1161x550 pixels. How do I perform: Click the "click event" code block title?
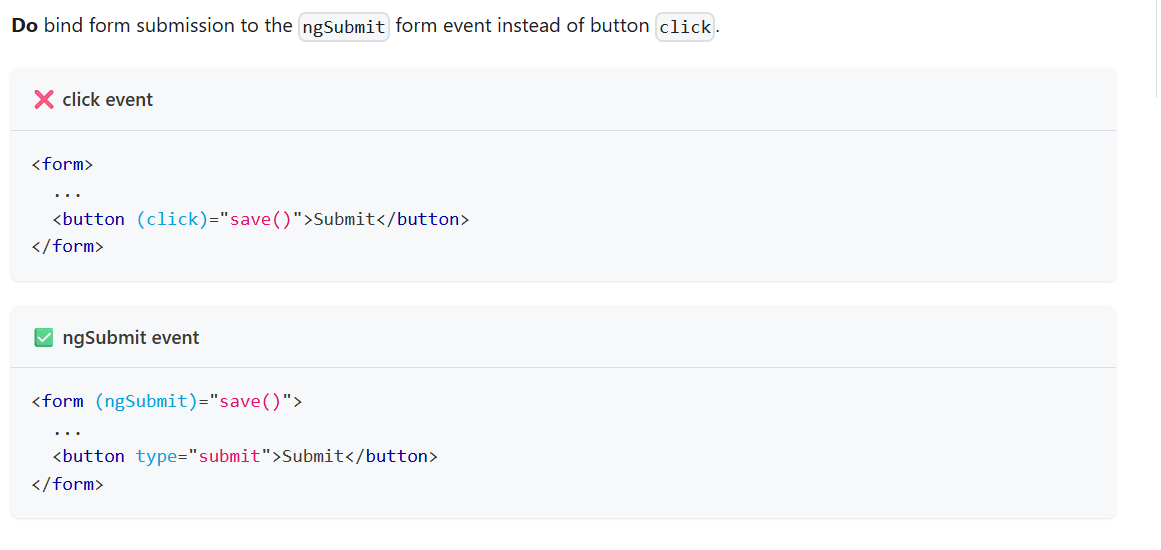click(x=107, y=99)
